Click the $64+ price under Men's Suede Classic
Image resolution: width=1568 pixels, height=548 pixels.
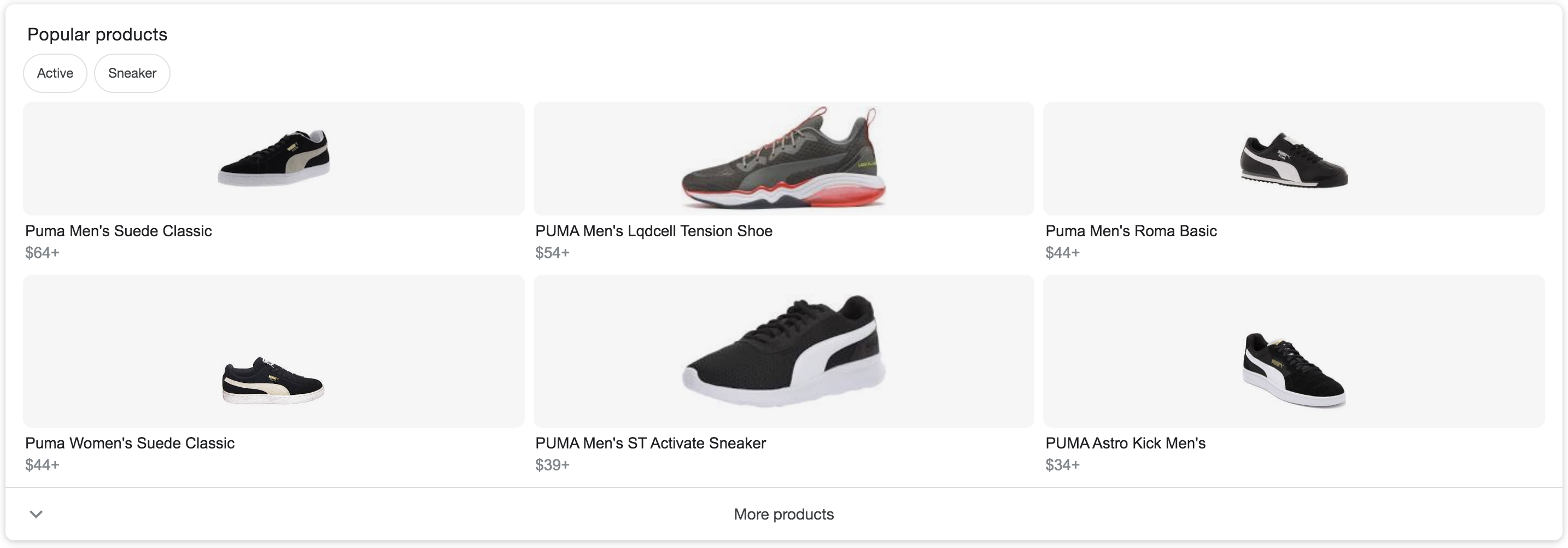[x=42, y=253]
